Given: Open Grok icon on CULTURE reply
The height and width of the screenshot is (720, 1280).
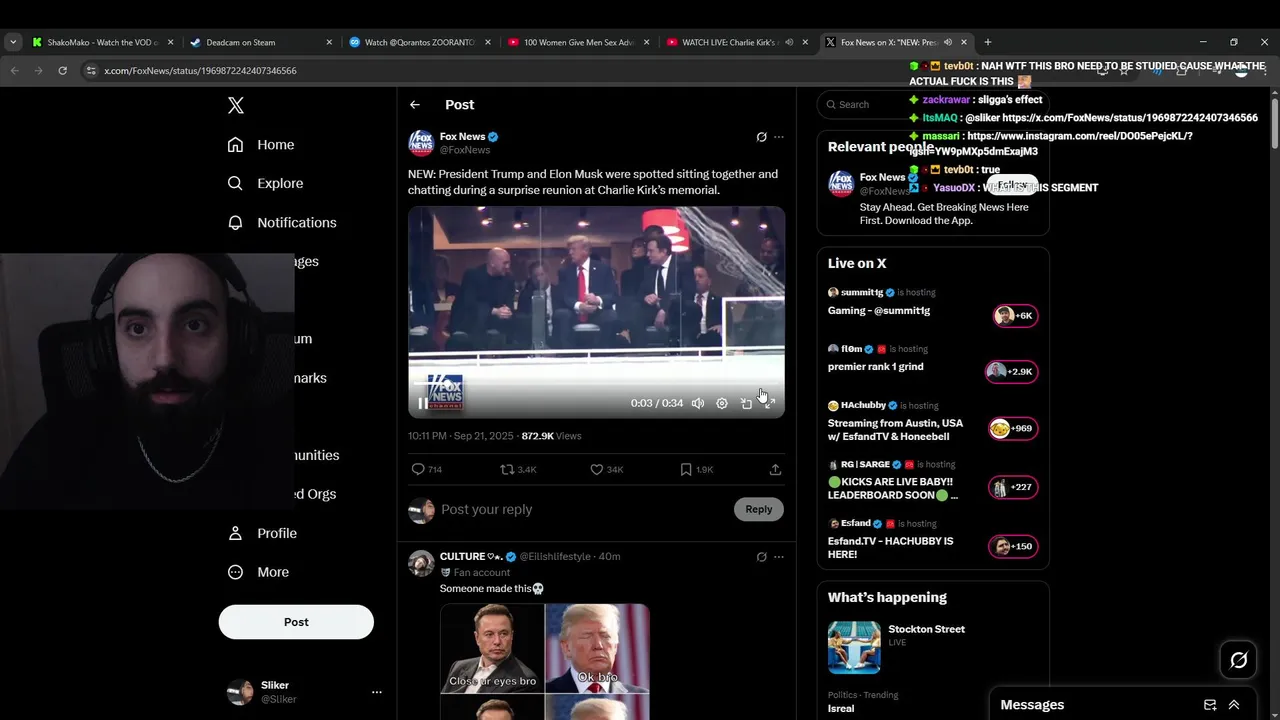Looking at the screenshot, I should (x=761, y=556).
